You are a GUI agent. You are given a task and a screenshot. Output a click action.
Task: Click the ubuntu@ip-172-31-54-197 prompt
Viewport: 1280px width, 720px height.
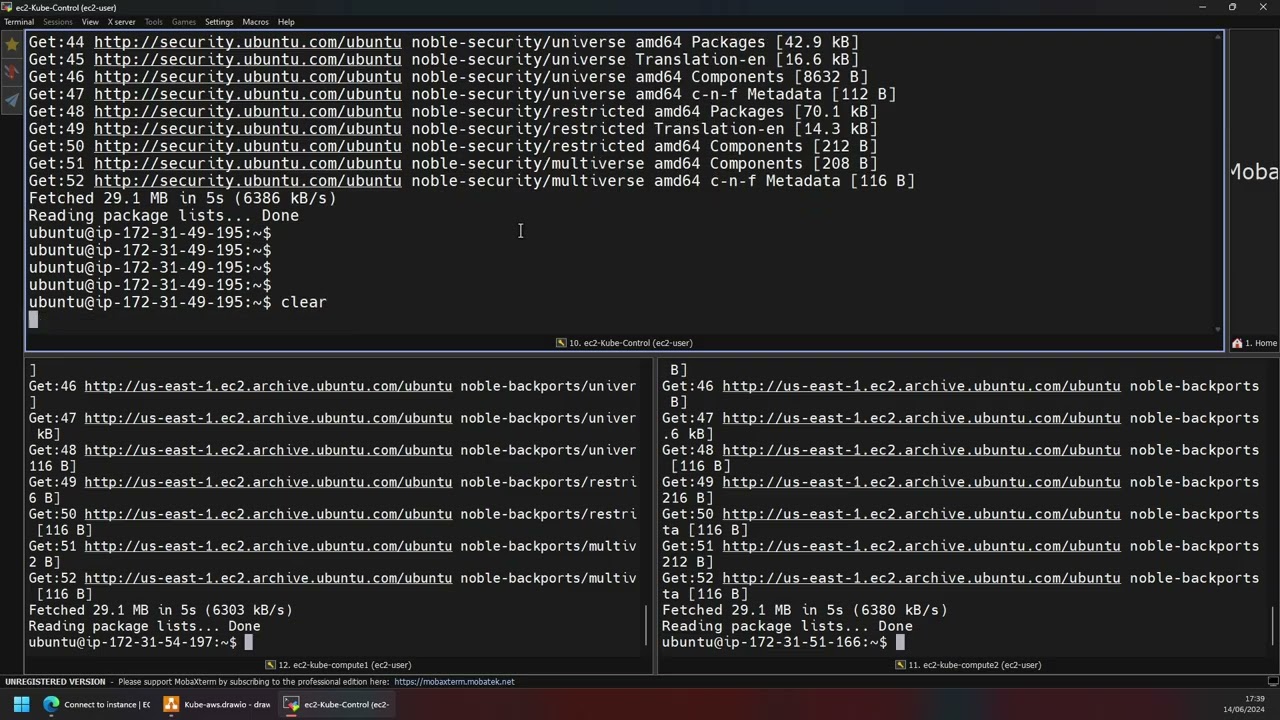pos(132,642)
